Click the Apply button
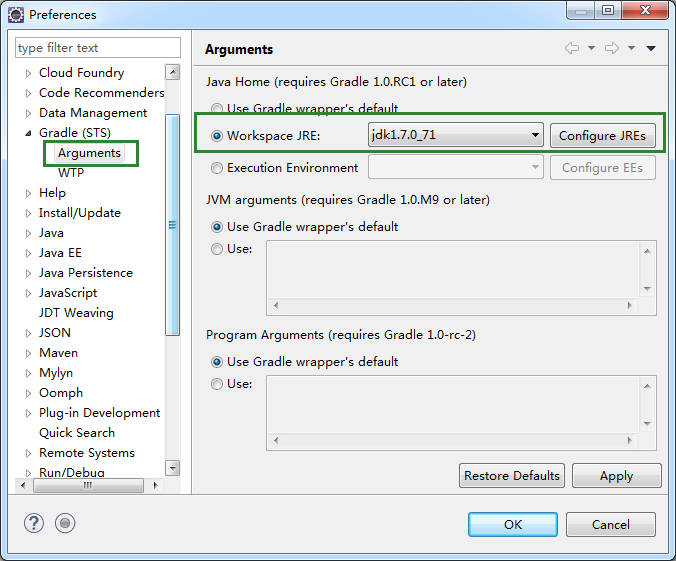 click(x=617, y=476)
